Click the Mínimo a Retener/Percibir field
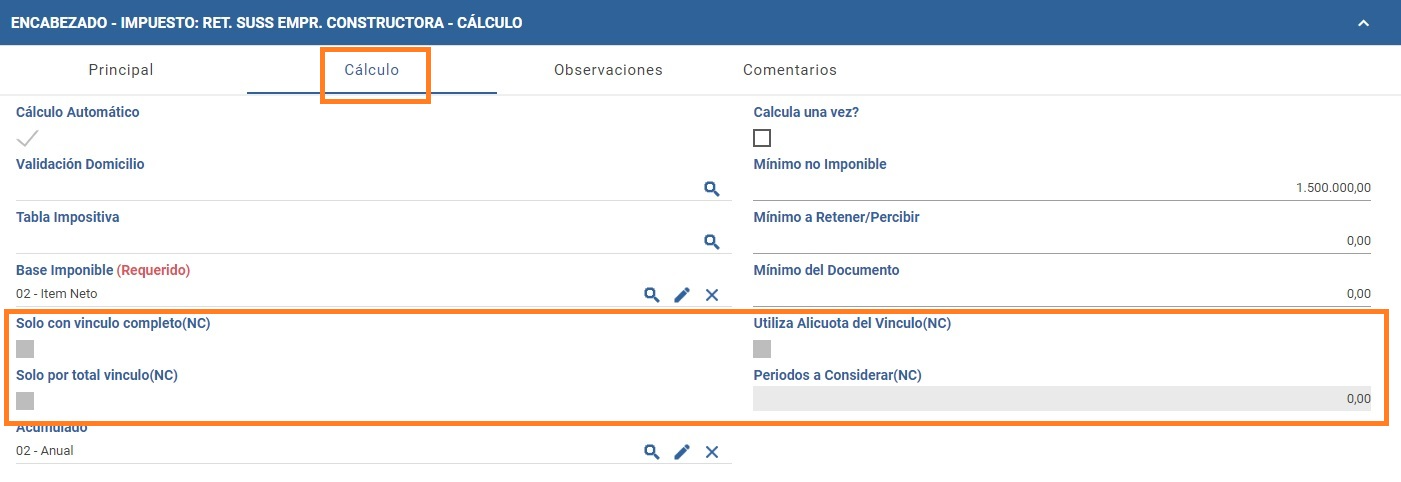1401x482 pixels. tap(1062, 240)
